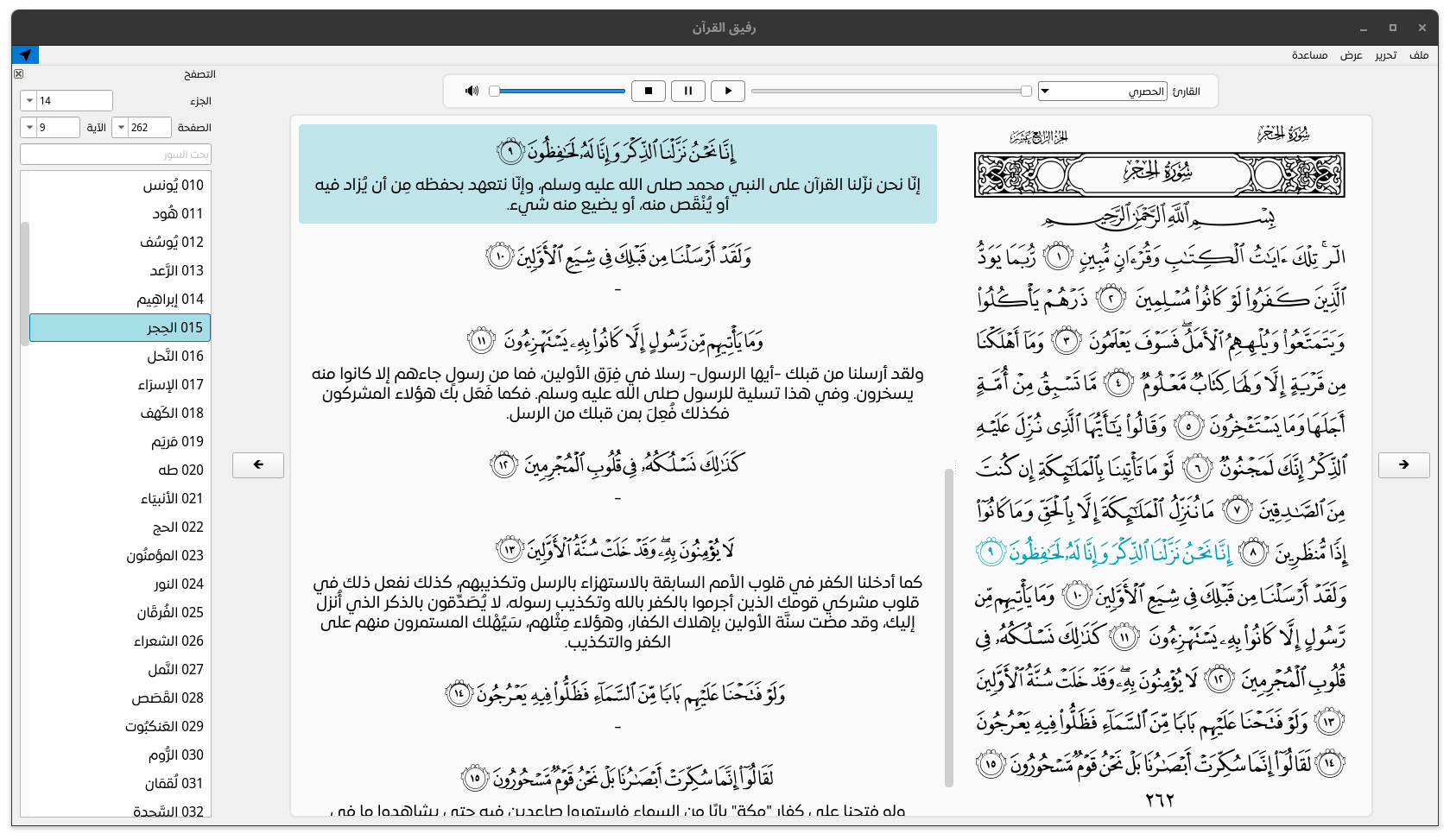
Task: Click the tafsir panel vertical scrollbar
Action: (x=949, y=628)
